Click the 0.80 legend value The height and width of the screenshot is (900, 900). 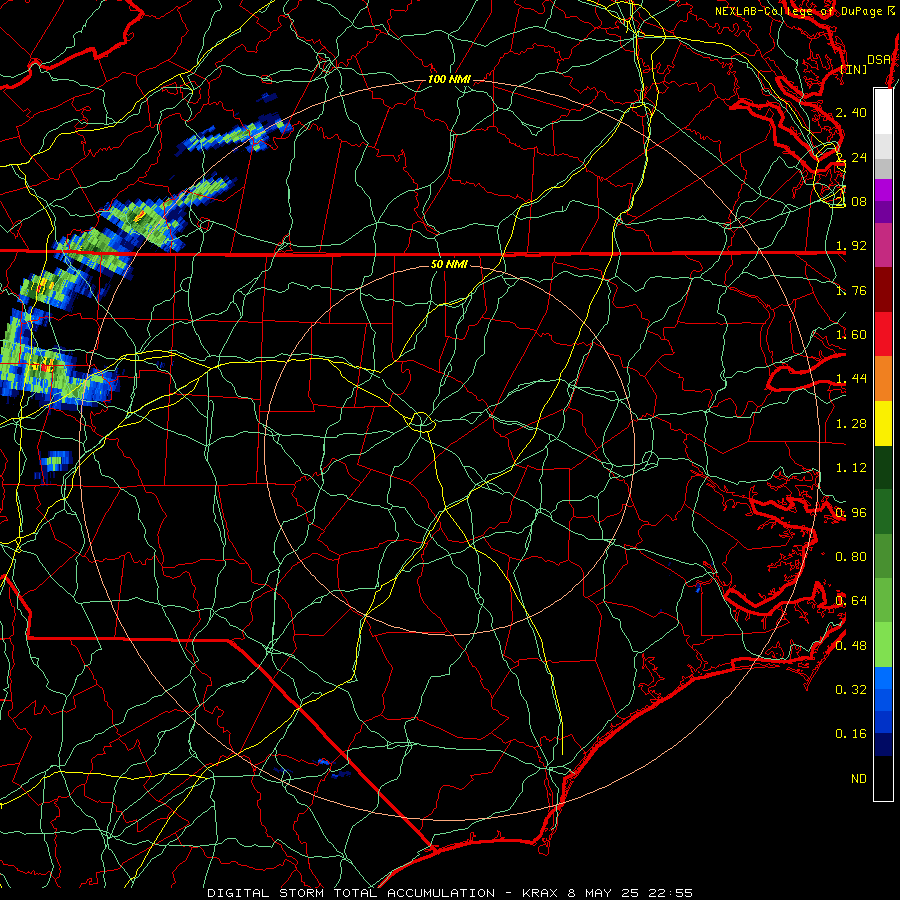851,557
